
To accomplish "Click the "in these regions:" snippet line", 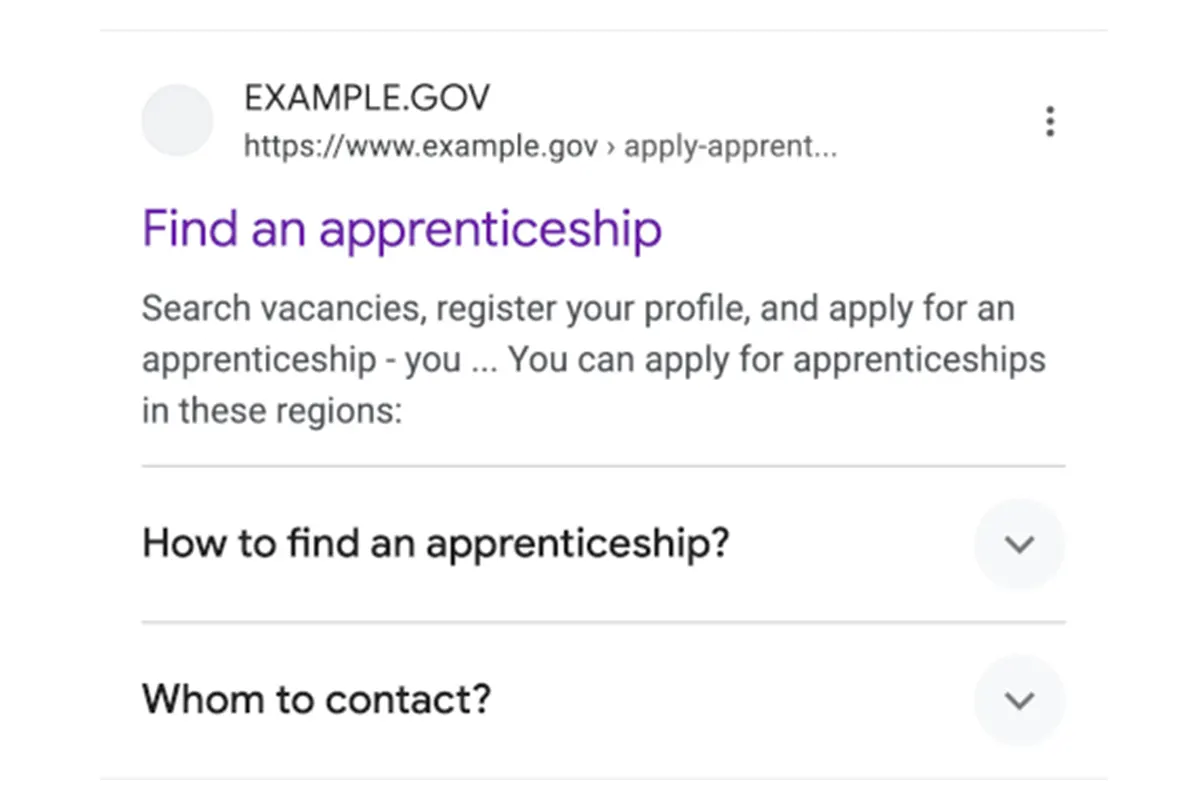I will [x=271, y=411].
